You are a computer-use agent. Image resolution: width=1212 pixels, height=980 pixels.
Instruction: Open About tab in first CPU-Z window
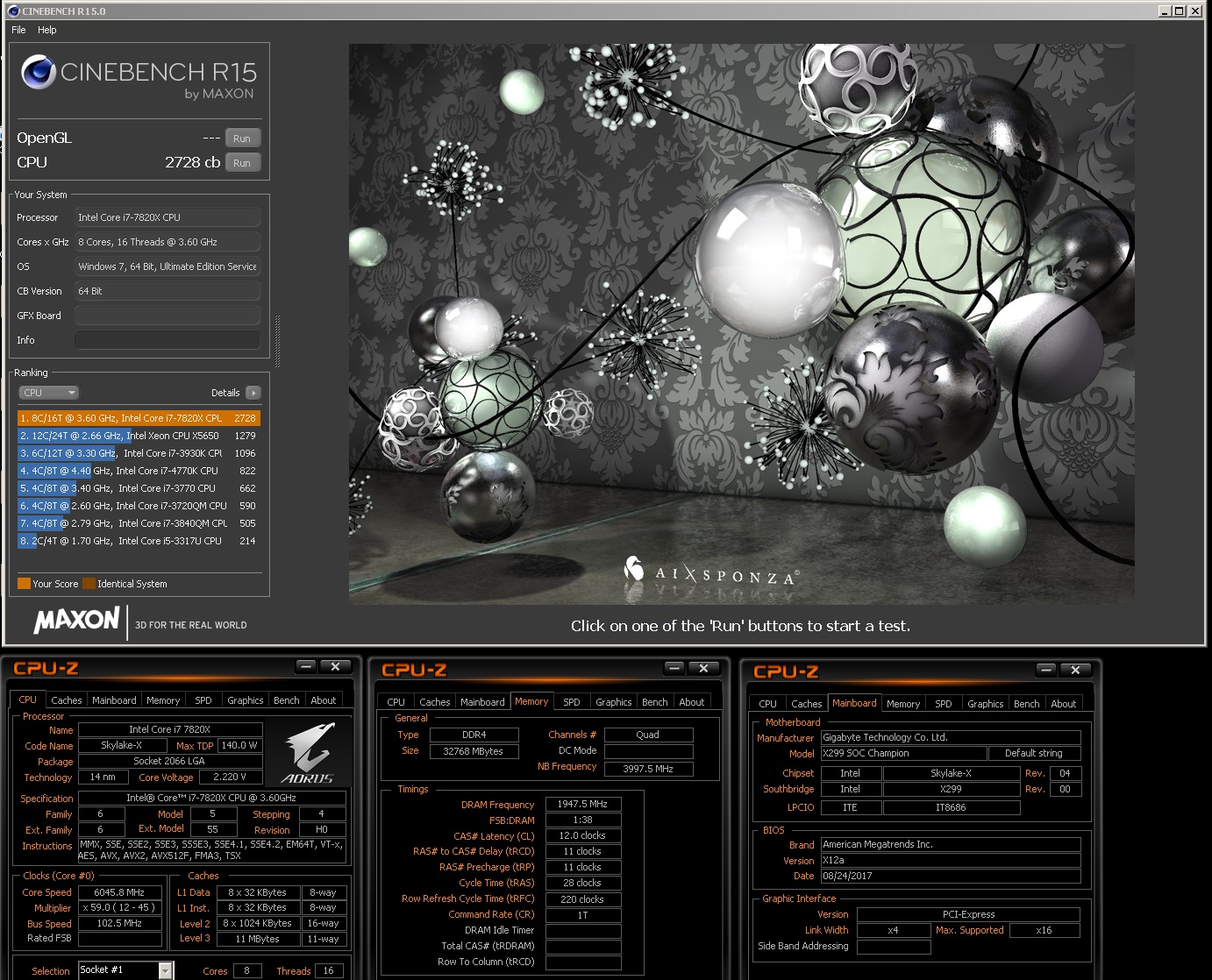pyautogui.click(x=324, y=700)
